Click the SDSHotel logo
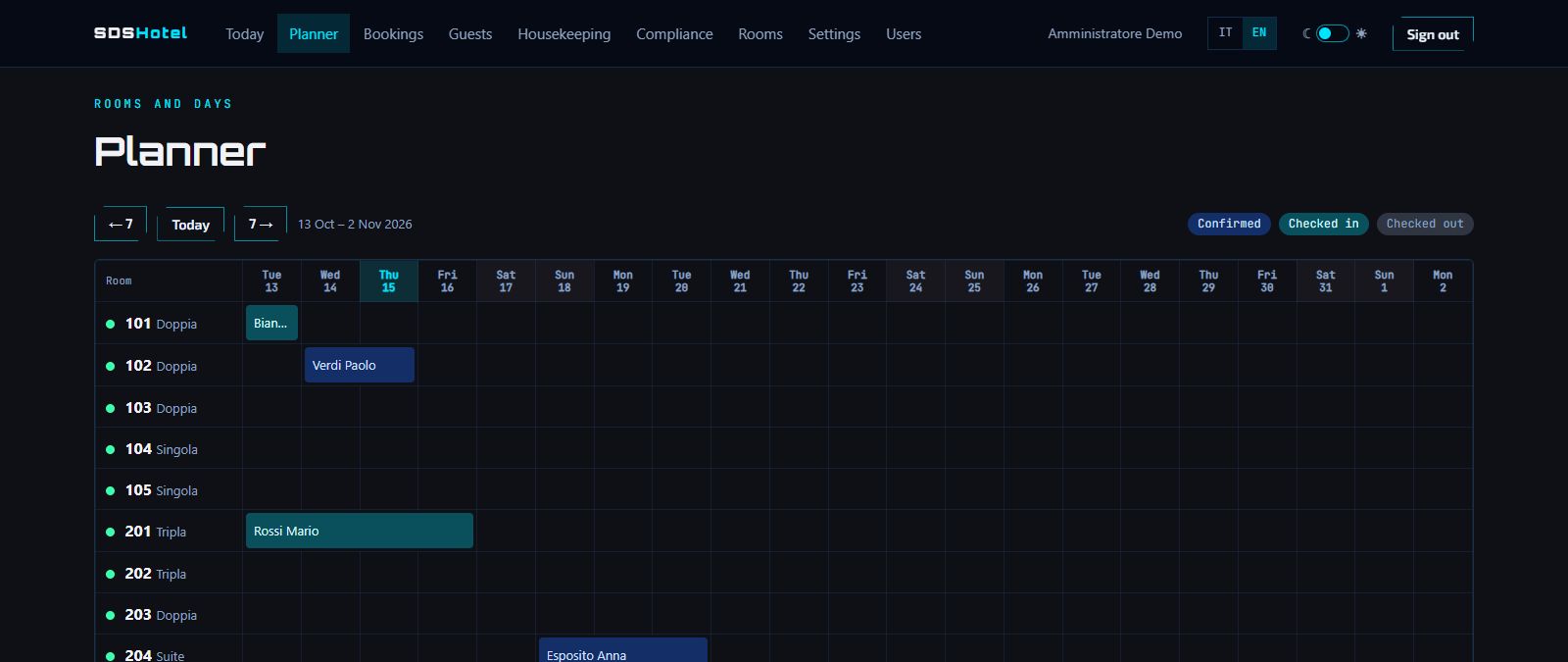Screen dimensions: 1568x662 [x=140, y=33]
